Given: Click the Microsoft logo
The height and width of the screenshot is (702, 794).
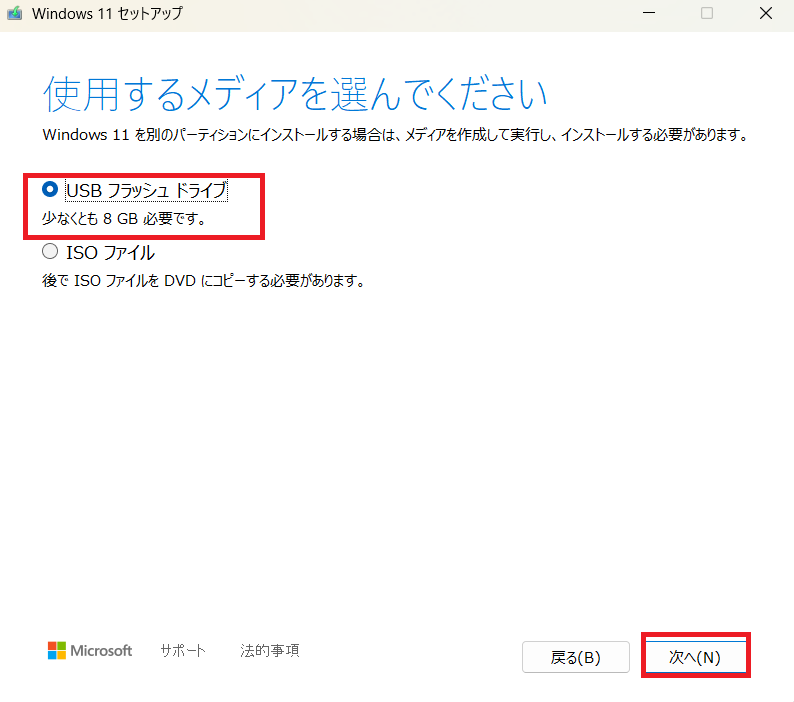Looking at the screenshot, I should click(x=90, y=650).
